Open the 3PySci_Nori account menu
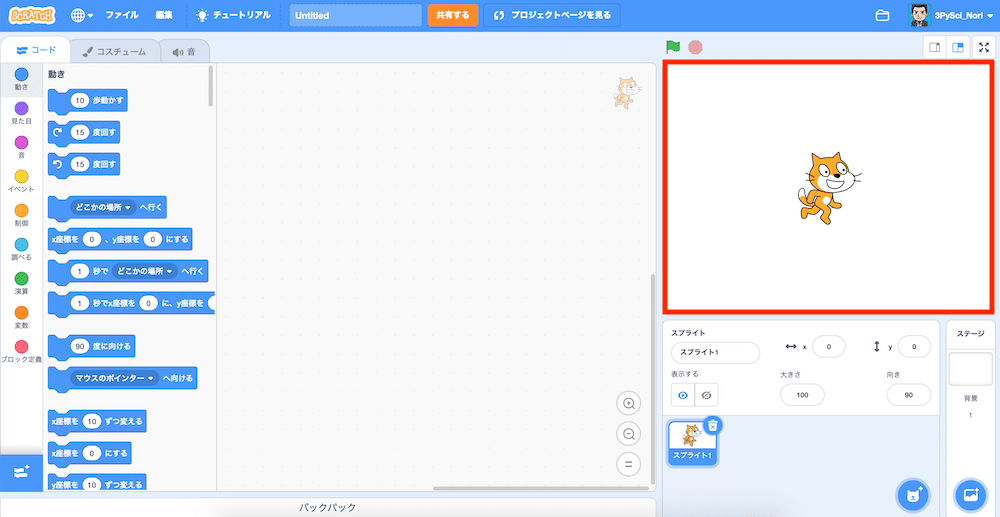This screenshot has height=517, width=1000. 952,15
